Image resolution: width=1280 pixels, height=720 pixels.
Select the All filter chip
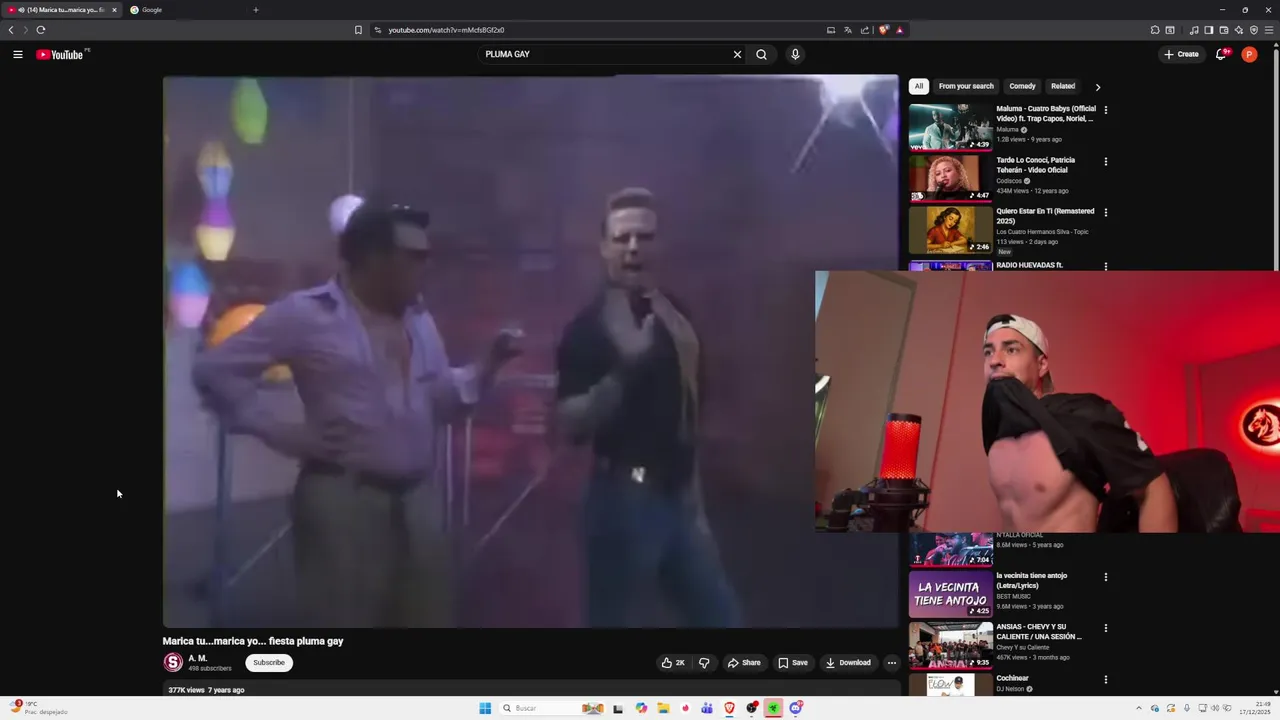[x=919, y=87]
